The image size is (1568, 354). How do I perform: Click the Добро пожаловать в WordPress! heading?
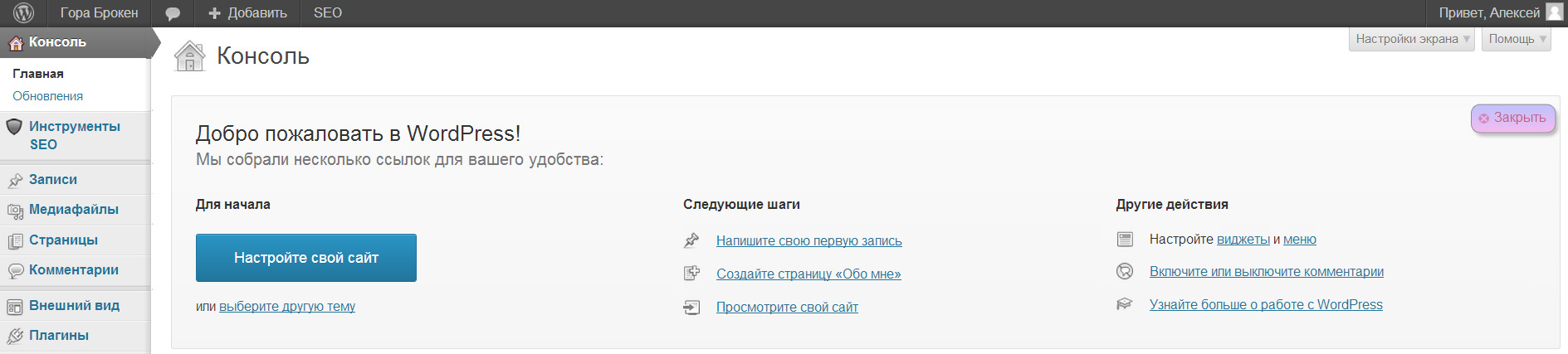pos(359,133)
